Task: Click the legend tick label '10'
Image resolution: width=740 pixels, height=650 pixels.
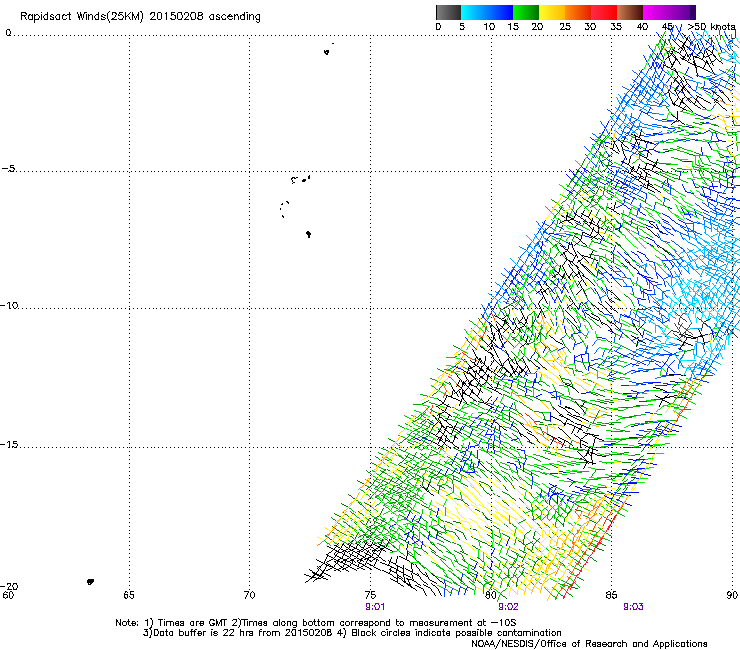Action: coord(489,27)
